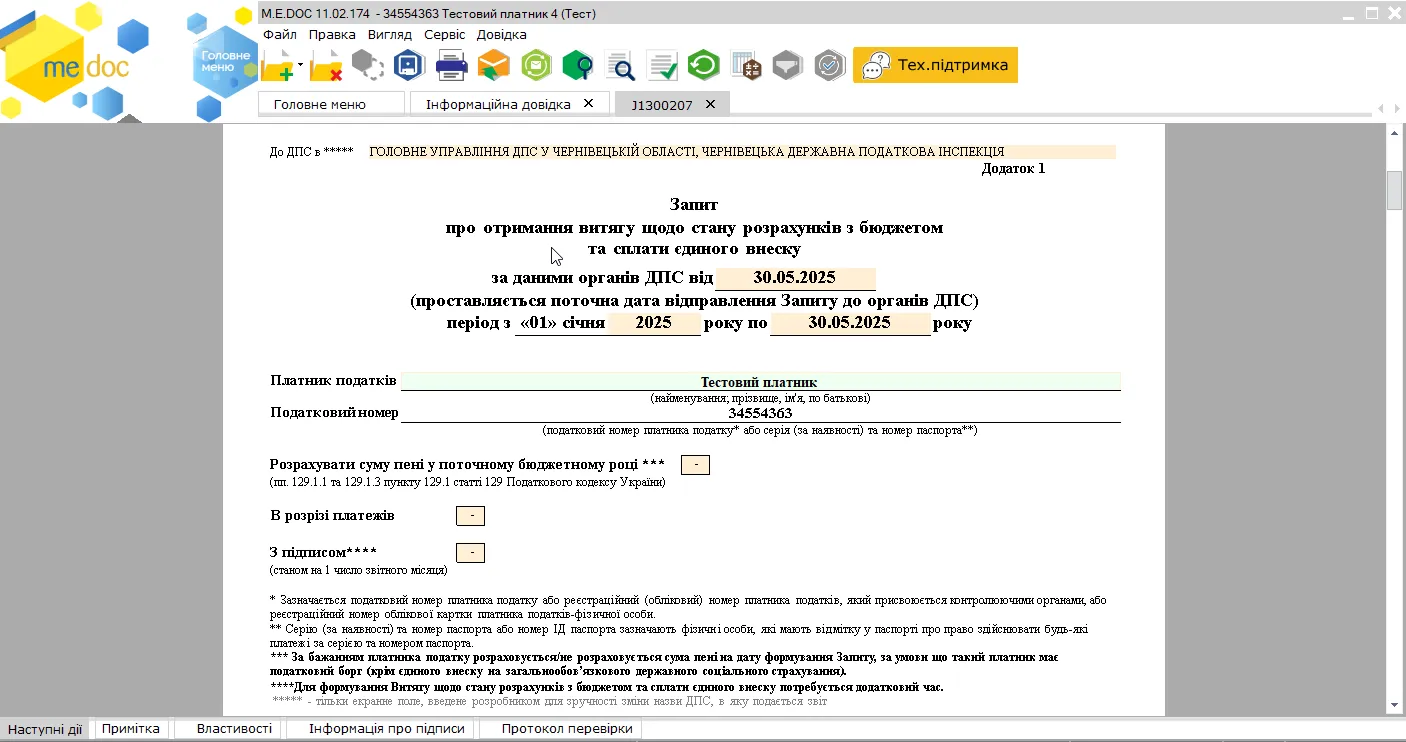
Task: Click the grey hexagon refresh icon
Action: click(367, 66)
